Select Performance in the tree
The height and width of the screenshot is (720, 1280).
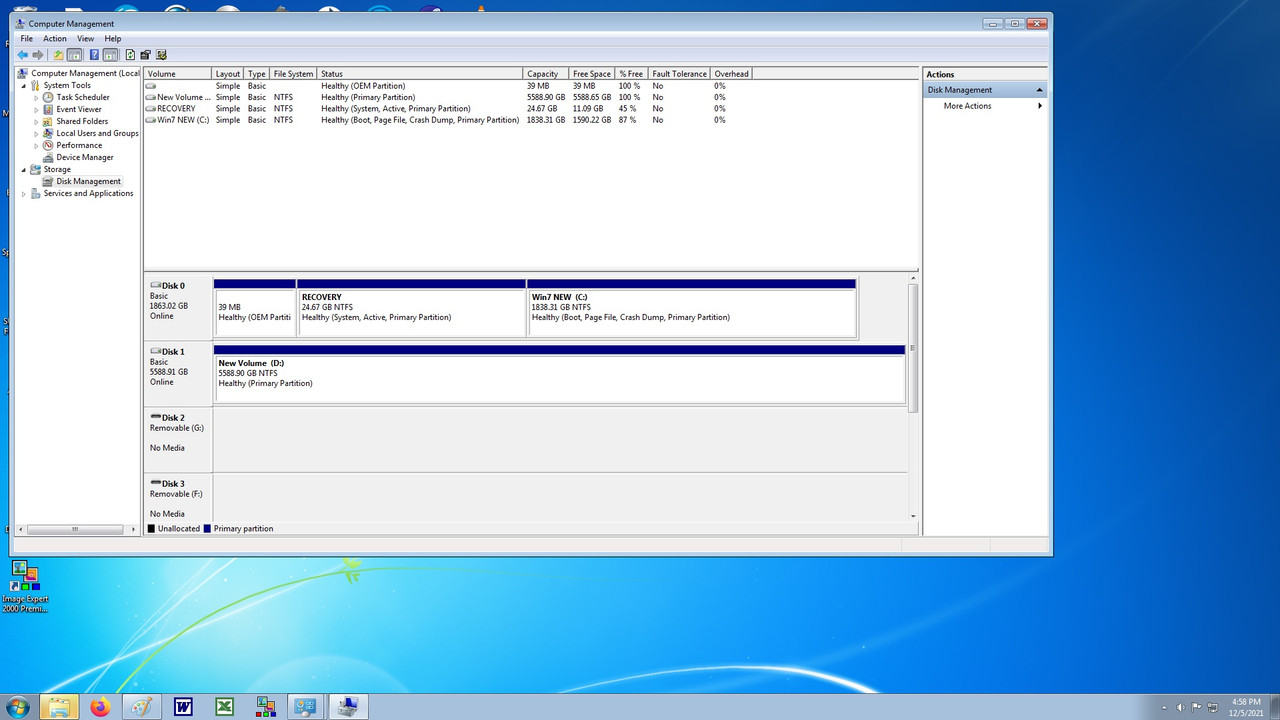click(x=79, y=145)
